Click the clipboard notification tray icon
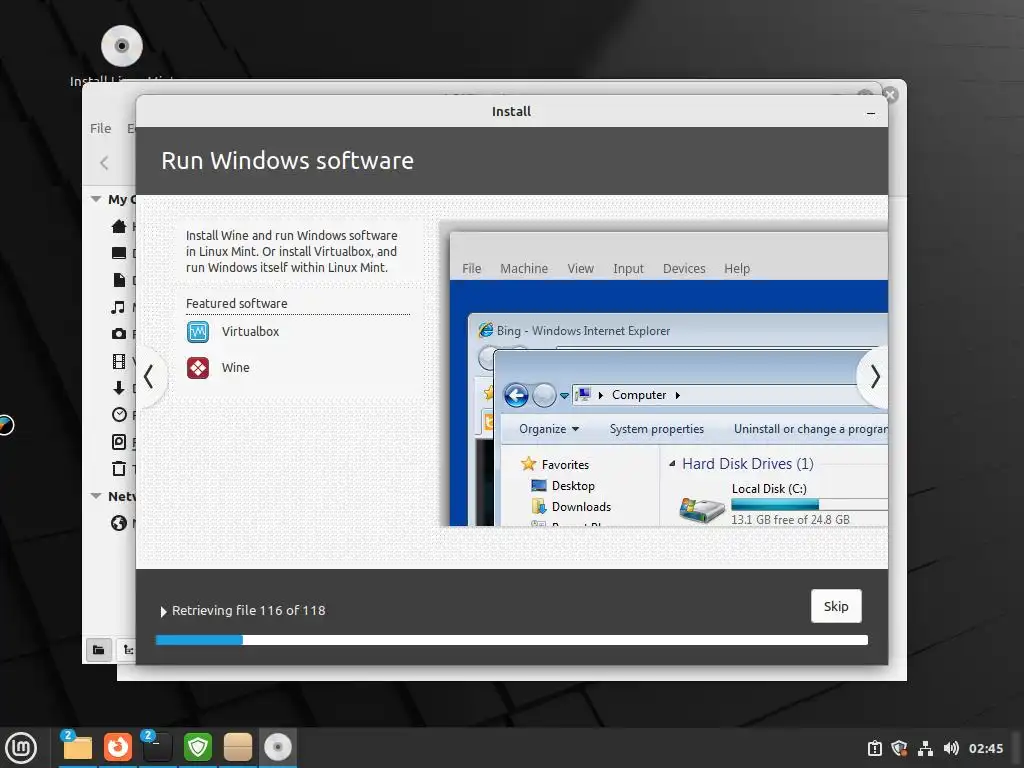Viewport: 1024px width, 768px height. [x=874, y=748]
